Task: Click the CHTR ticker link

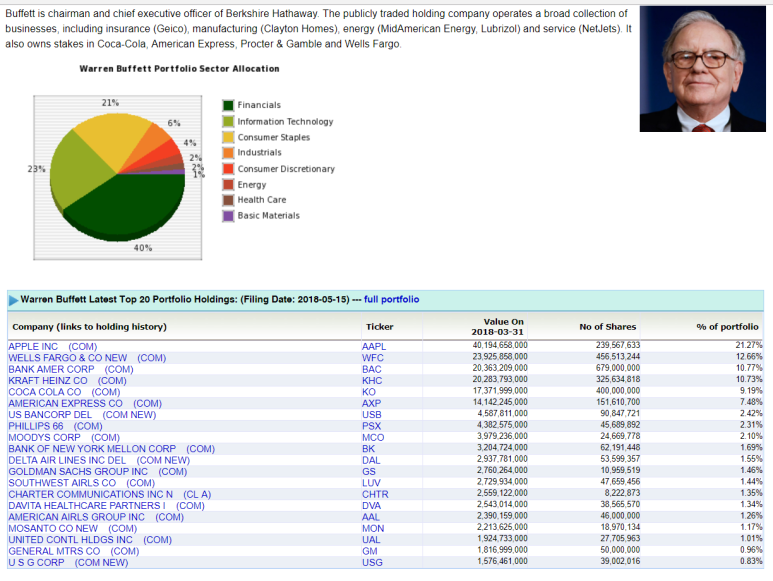Action: coord(375,494)
